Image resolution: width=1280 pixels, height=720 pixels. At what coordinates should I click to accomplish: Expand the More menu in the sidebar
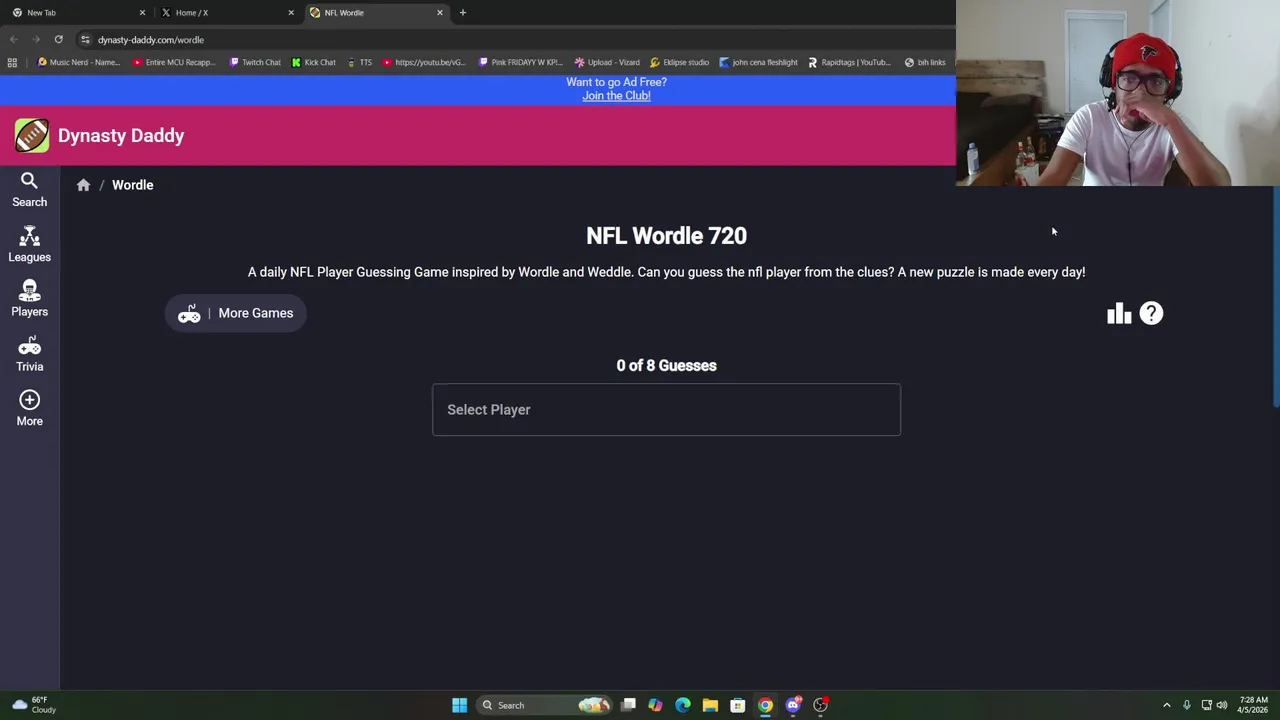(x=29, y=409)
